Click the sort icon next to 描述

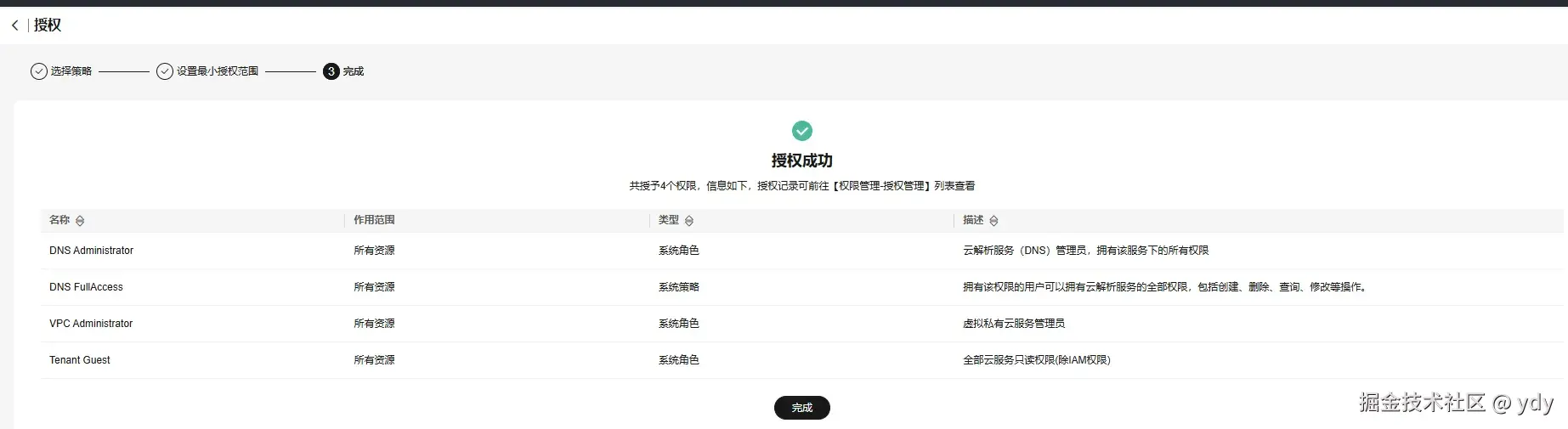click(993, 221)
